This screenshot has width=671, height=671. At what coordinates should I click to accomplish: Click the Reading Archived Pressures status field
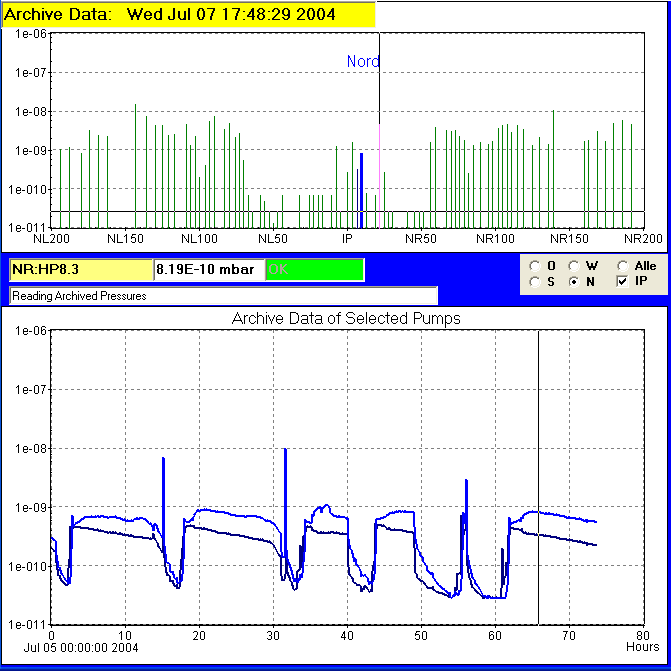(x=223, y=296)
